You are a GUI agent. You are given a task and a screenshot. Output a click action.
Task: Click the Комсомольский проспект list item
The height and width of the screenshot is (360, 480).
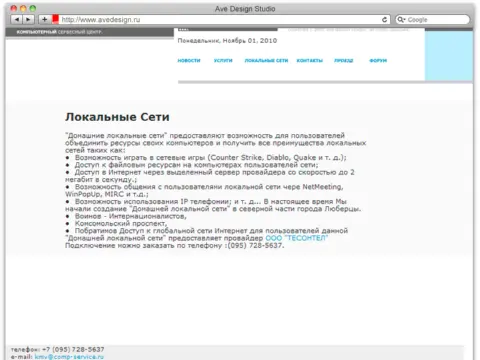tap(121, 223)
